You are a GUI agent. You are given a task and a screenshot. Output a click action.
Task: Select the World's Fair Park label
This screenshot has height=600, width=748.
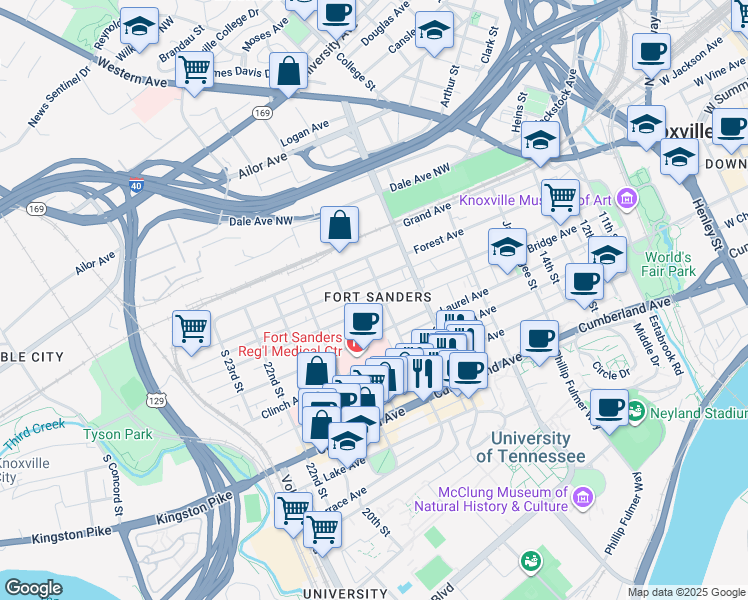pyautogui.click(x=668, y=264)
